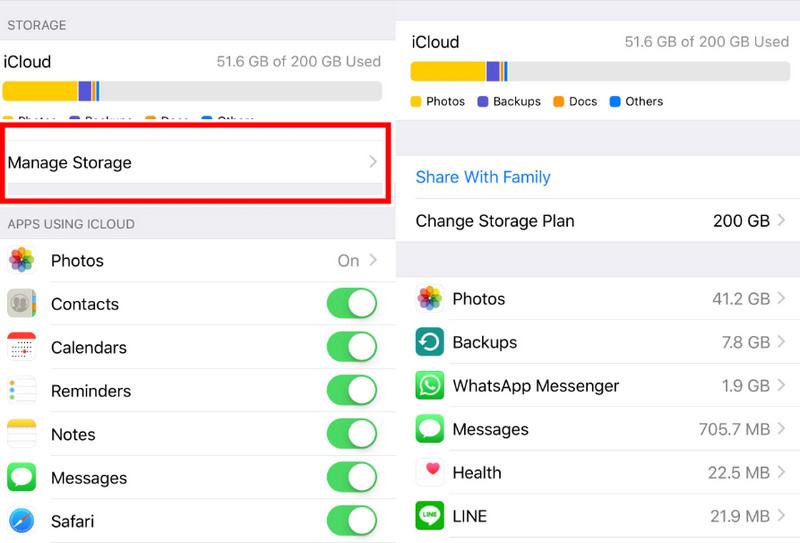Image resolution: width=800 pixels, height=543 pixels.
Task: Turn off the Reminders iCloud switch
Action: [x=351, y=391]
